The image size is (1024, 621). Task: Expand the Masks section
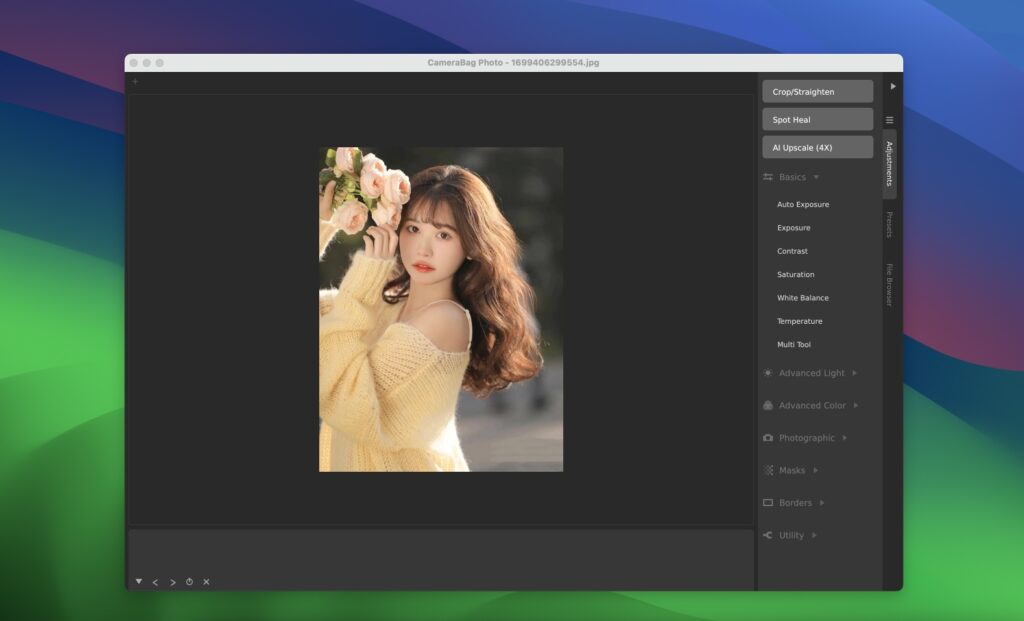[x=815, y=470]
